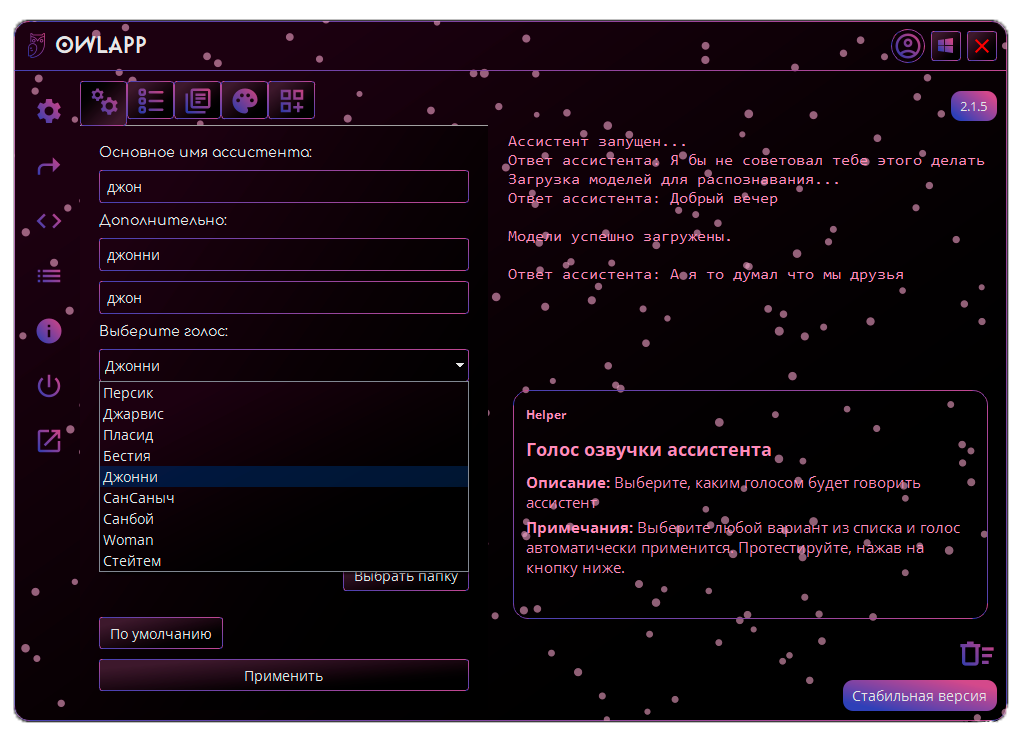The height and width of the screenshot is (740, 1024).
Task: Click the По умолчанию button
Action: coord(160,632)
